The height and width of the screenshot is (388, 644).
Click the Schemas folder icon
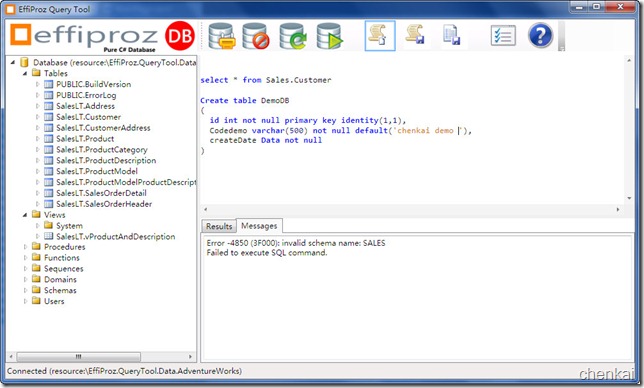(37, 290)
